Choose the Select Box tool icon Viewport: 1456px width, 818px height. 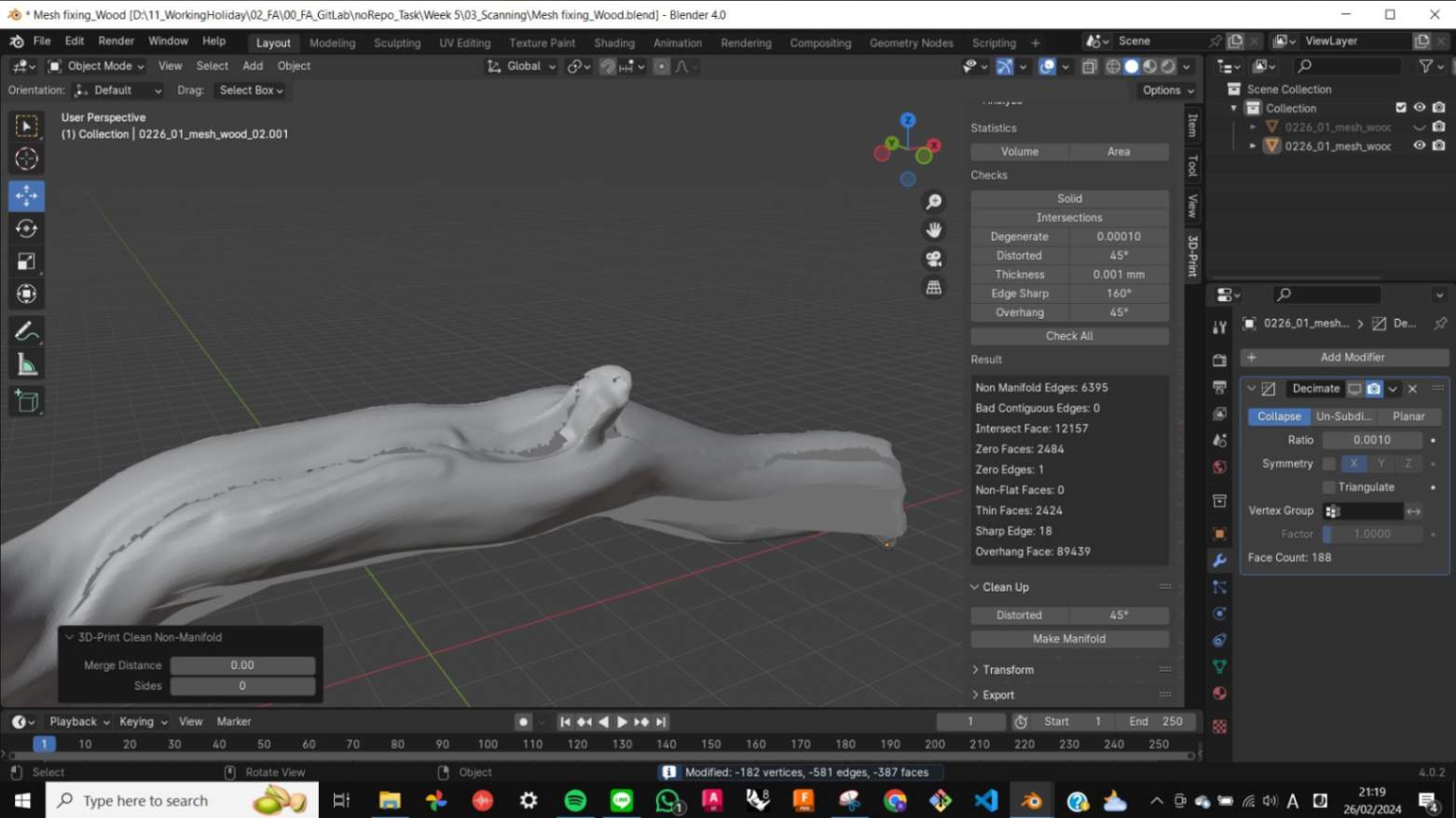[x=26, y=126]
